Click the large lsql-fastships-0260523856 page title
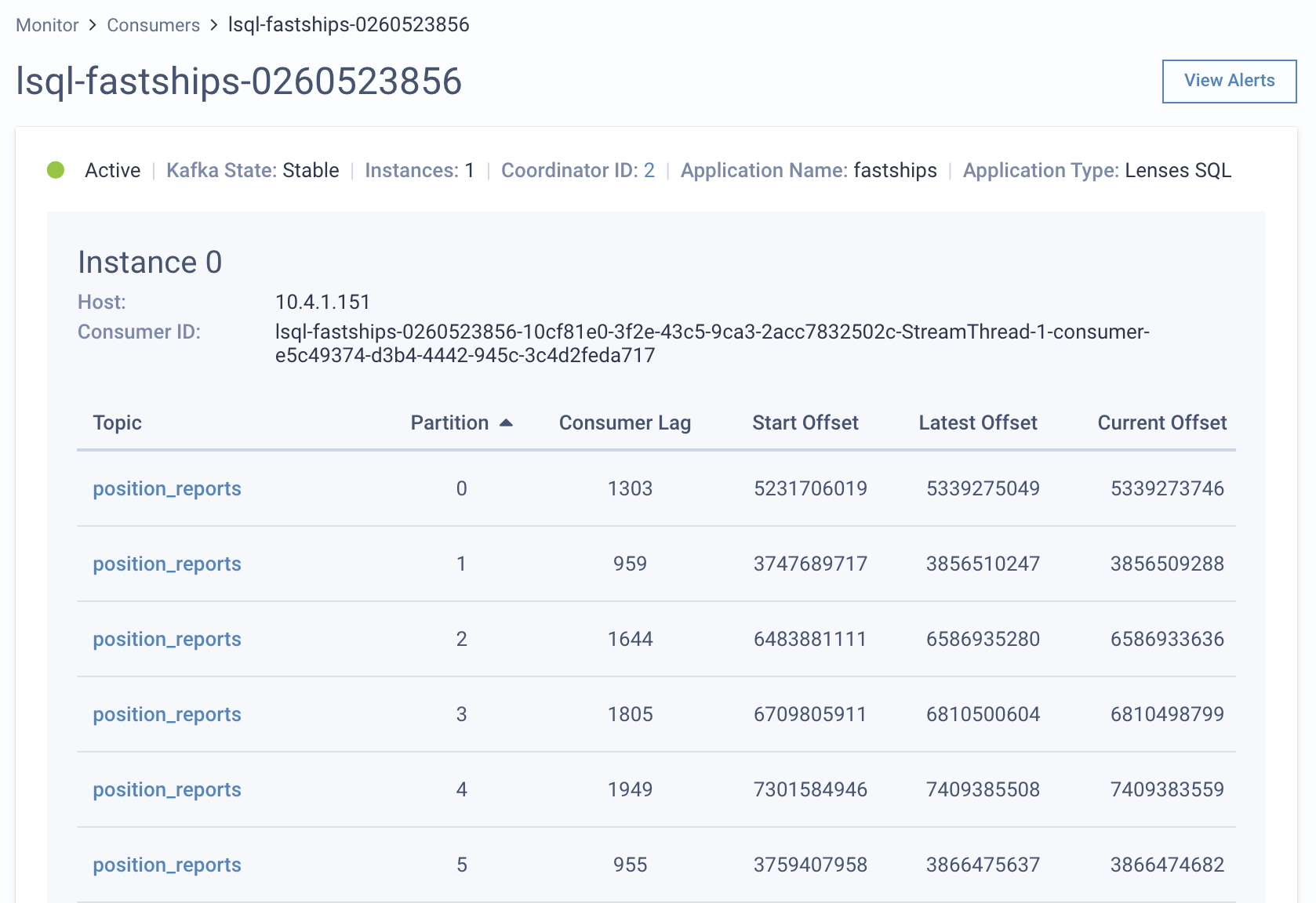 pos(238,82)
